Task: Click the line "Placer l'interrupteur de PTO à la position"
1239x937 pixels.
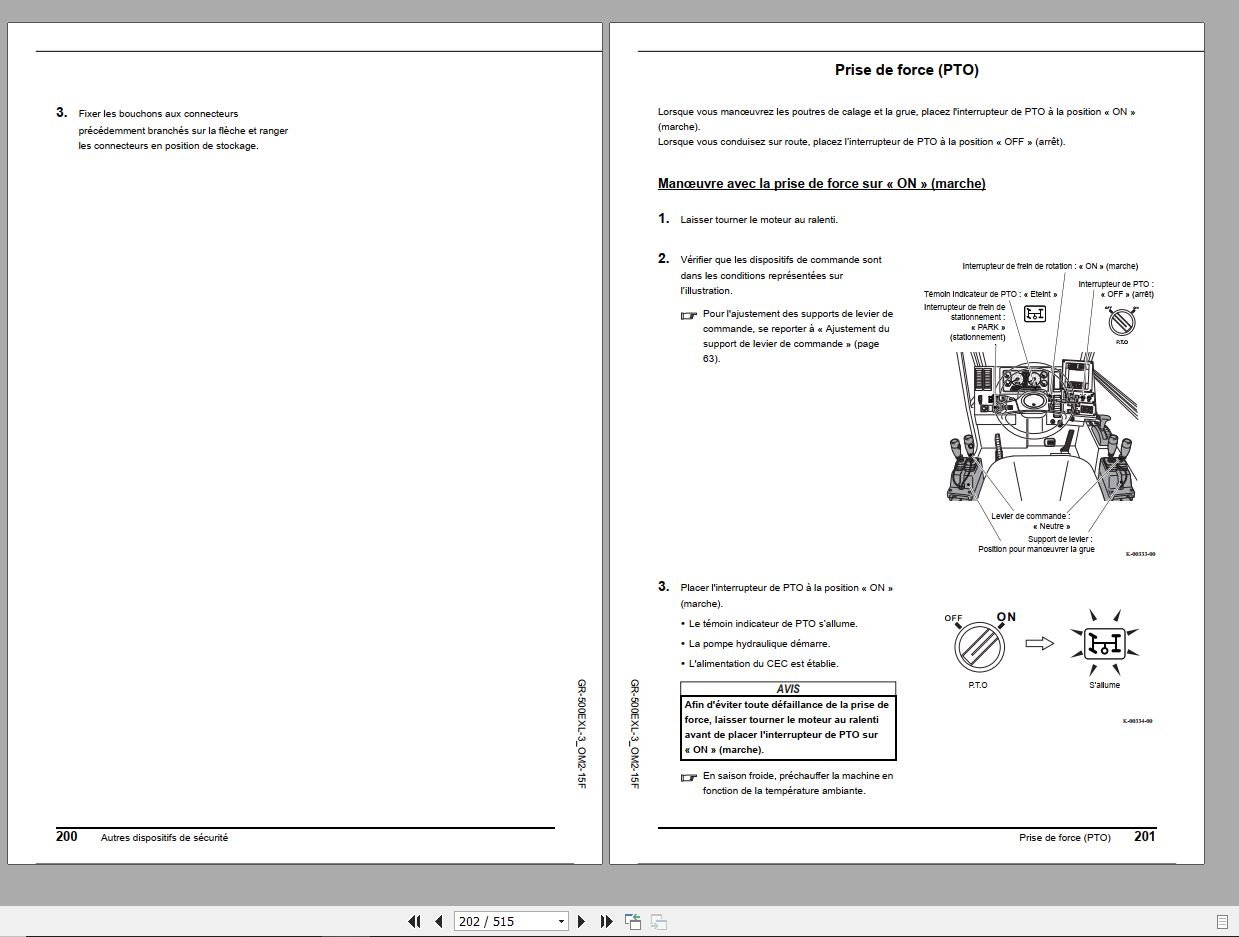Action: pyautogui.click(x=787, y=588)
